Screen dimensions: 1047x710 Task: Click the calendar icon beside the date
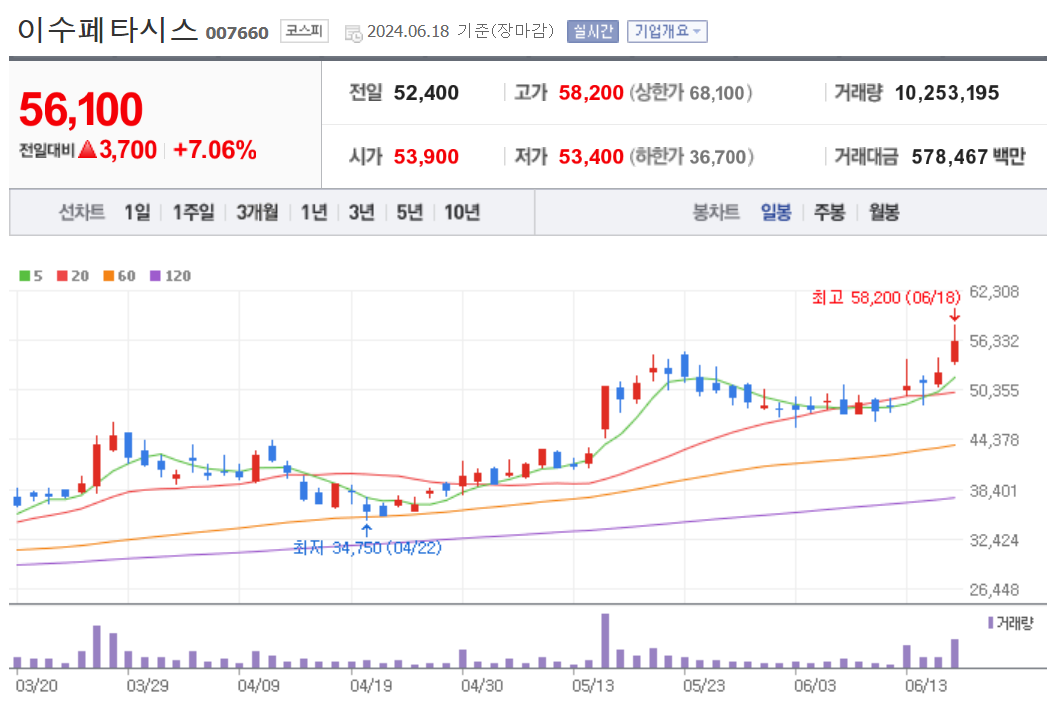pos(353,33)
